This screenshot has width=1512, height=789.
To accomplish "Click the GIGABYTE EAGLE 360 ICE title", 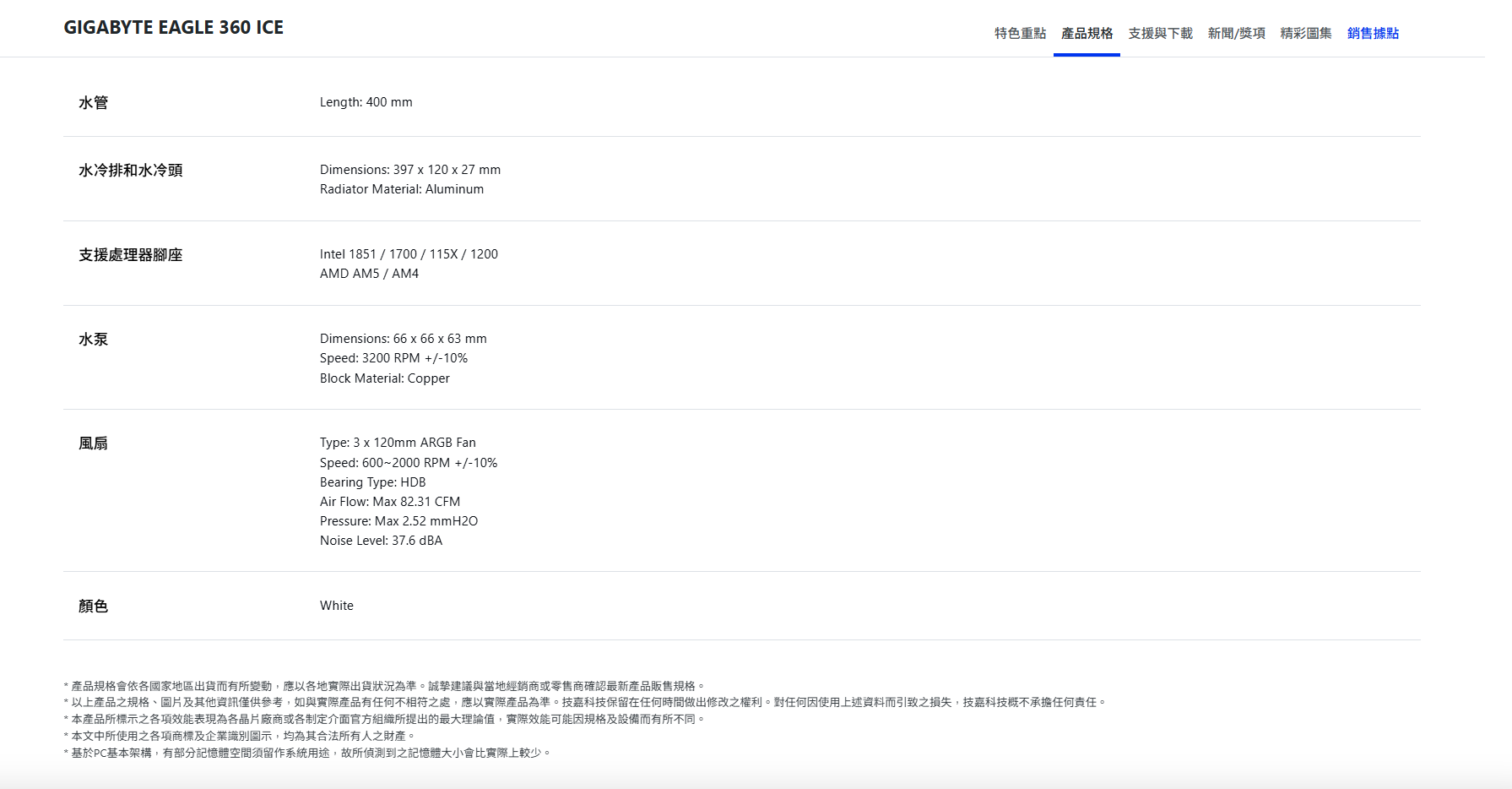I will click(173, 28).
